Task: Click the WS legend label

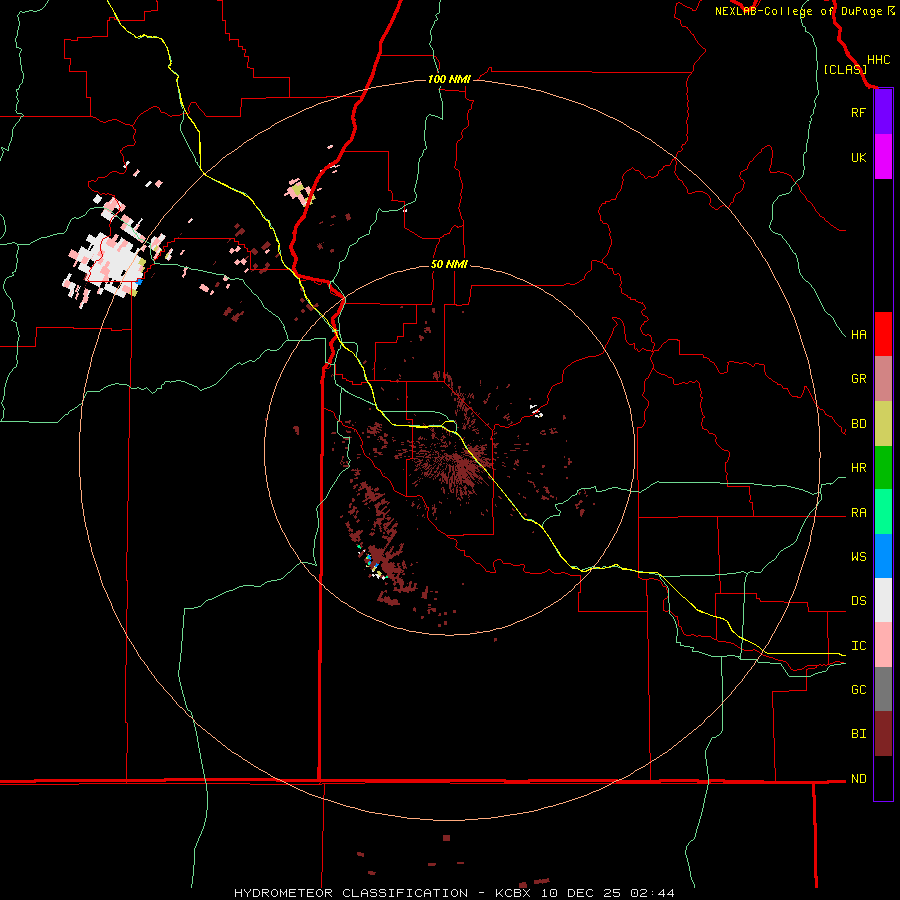Action: pos(858,557)
